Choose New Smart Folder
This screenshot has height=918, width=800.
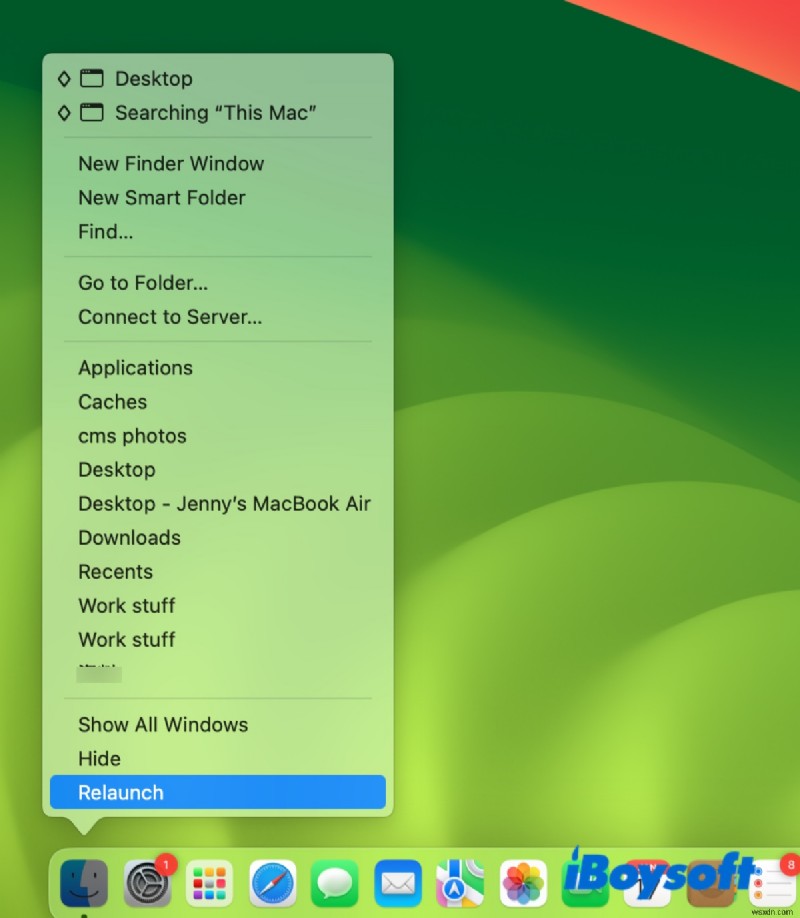click(x=217, y=197)
